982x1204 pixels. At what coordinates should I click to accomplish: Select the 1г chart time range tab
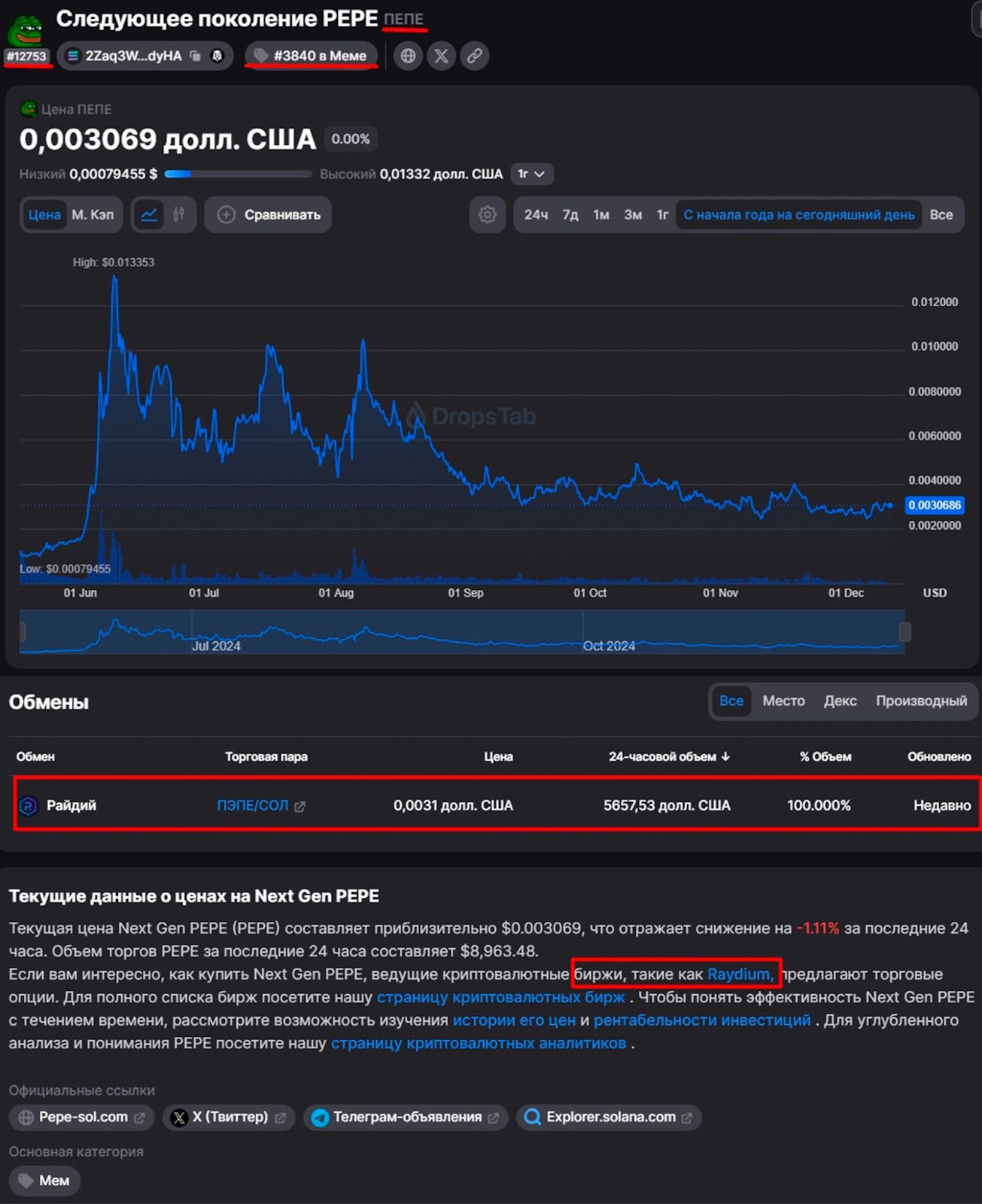(662, 214)
